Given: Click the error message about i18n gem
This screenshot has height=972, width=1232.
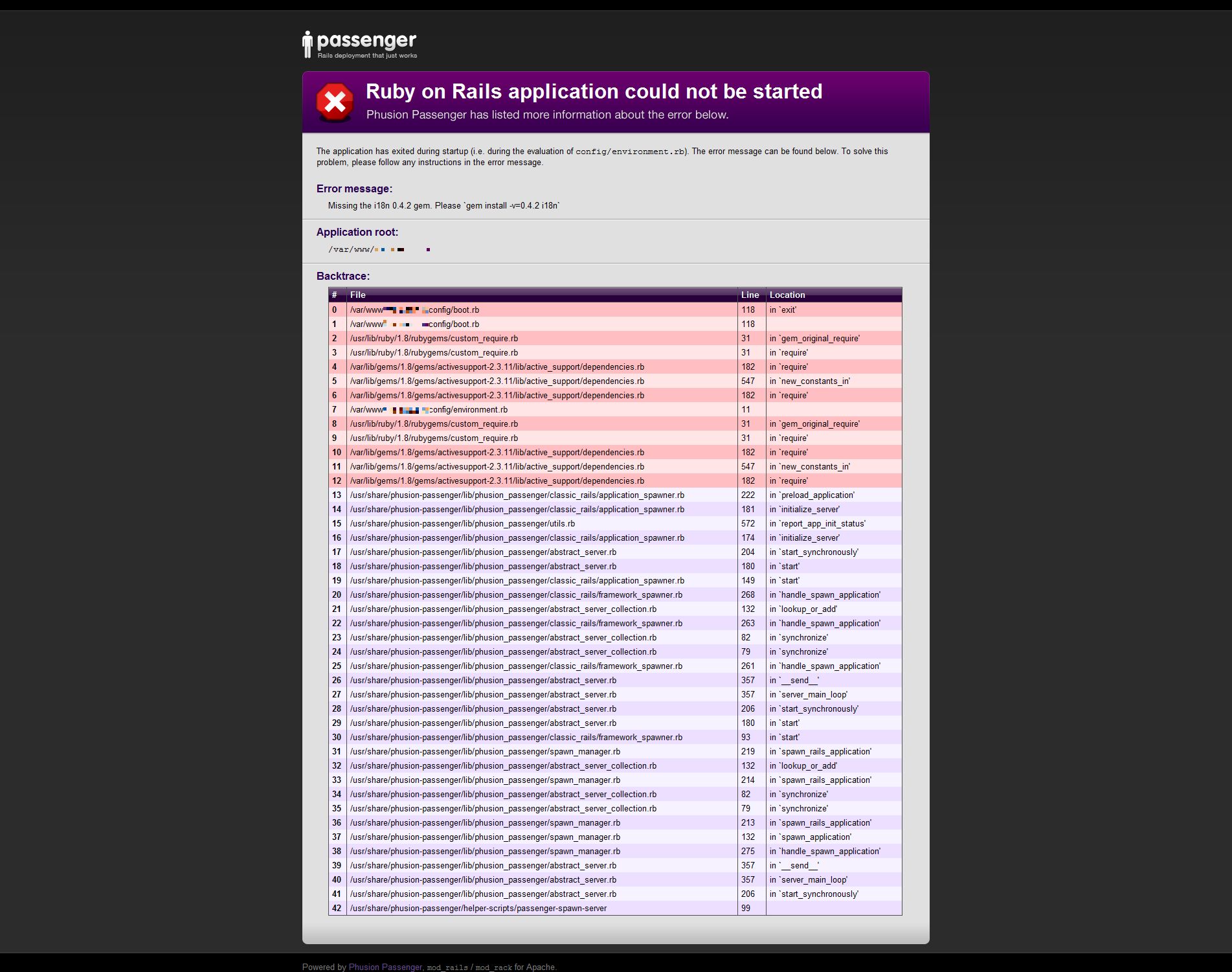Looking at the screenshot, I should coord(443,205).
